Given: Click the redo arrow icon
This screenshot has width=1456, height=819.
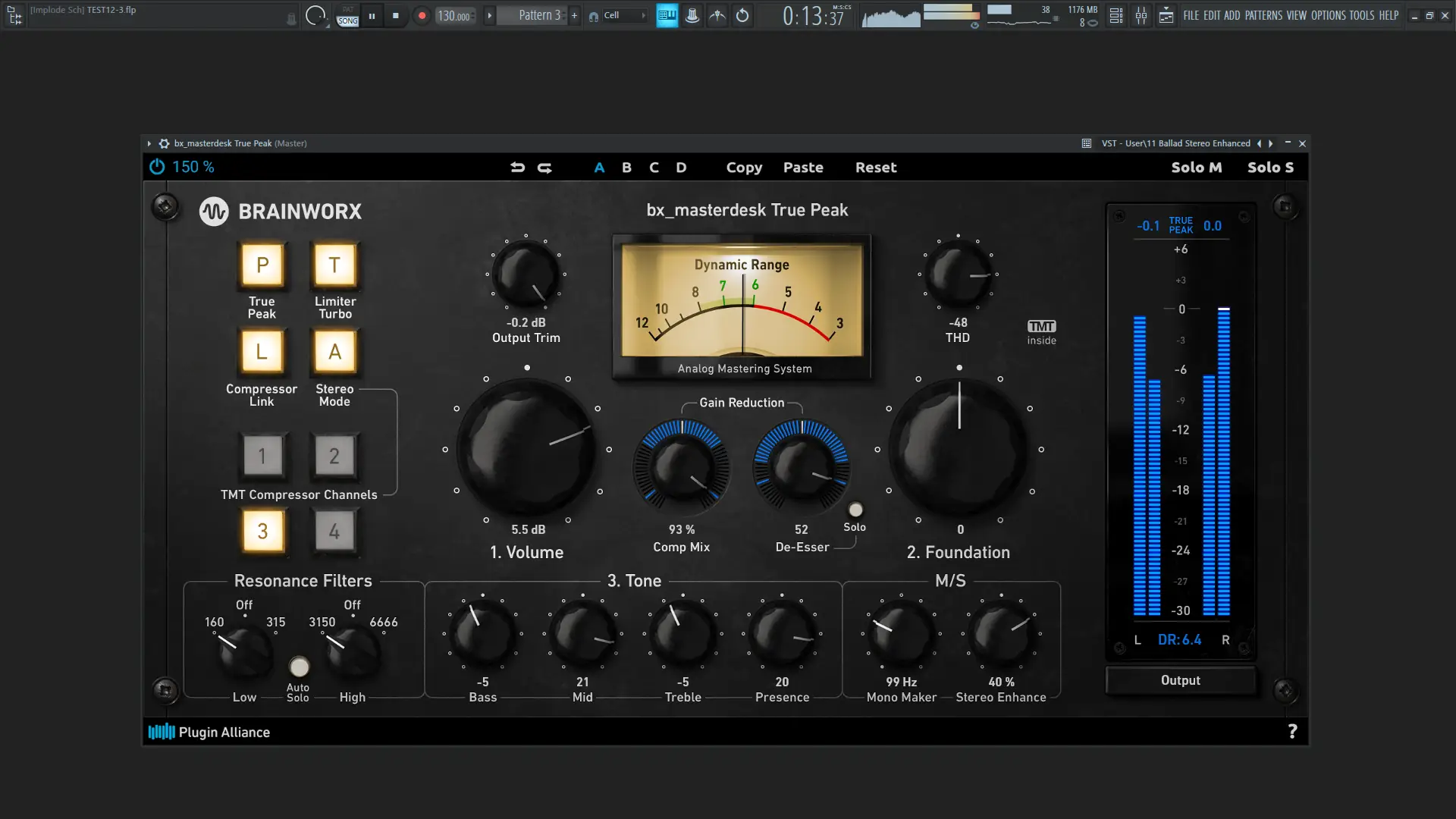Looking at the screenshot, I should click(544, 168).
